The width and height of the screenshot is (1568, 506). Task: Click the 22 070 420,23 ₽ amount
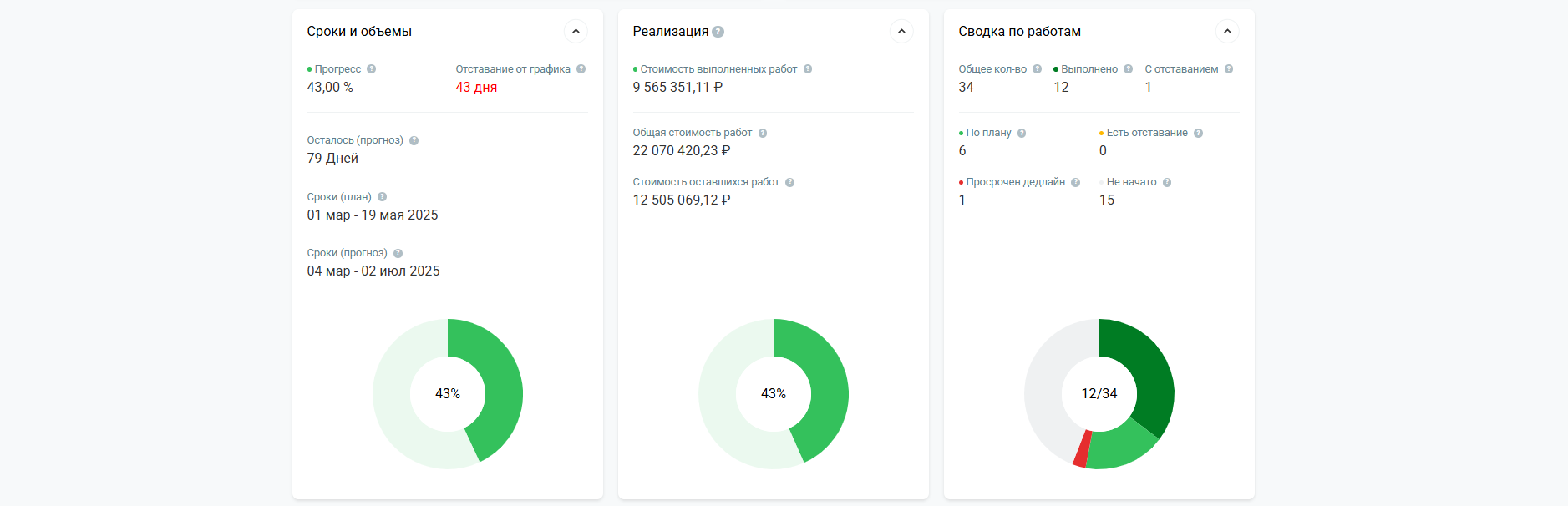[x=682, y=150]
